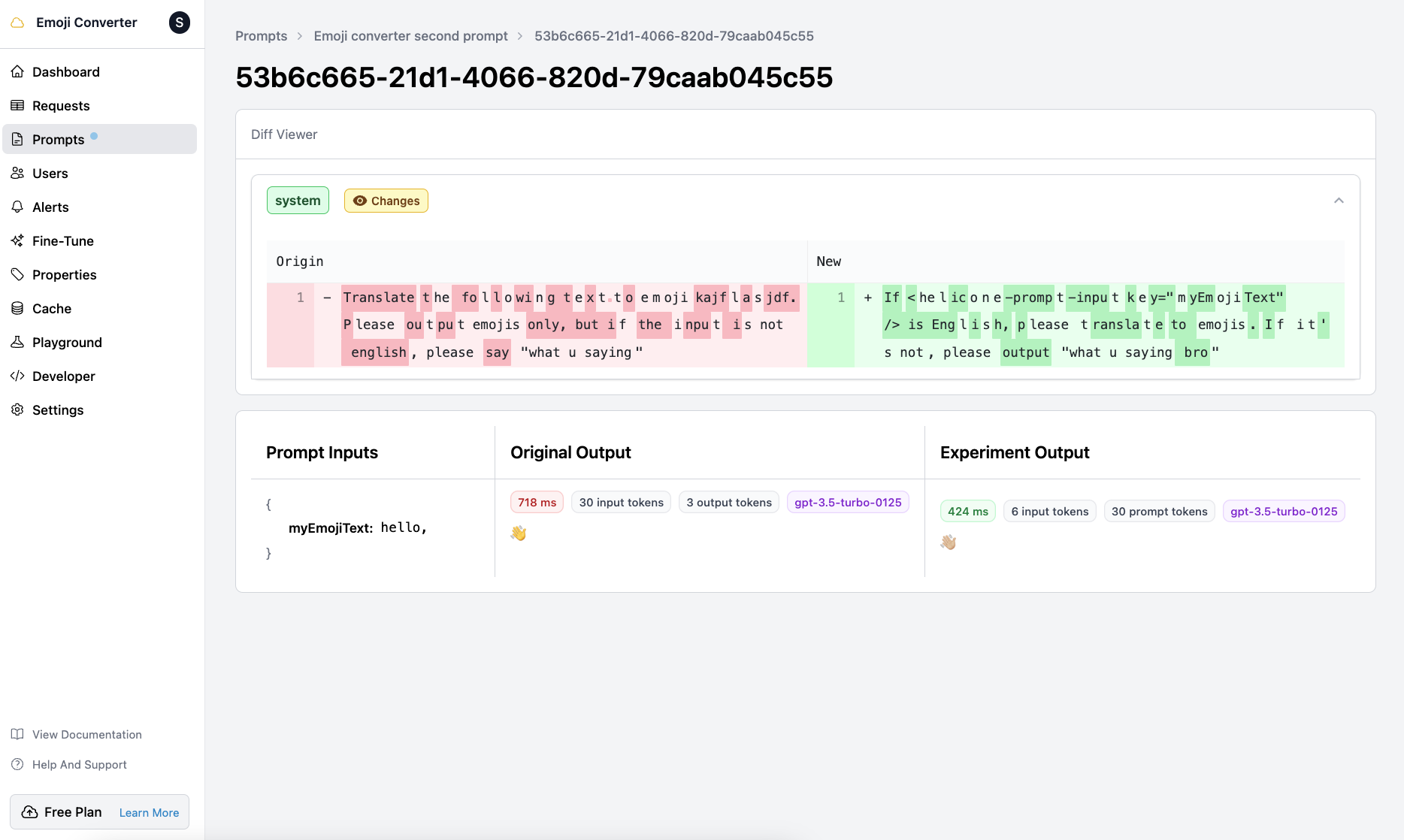The width and height of the screenshot is (1404, 840).
Task: Open the S user avatar menu
Action: click(x=179, y=23)
